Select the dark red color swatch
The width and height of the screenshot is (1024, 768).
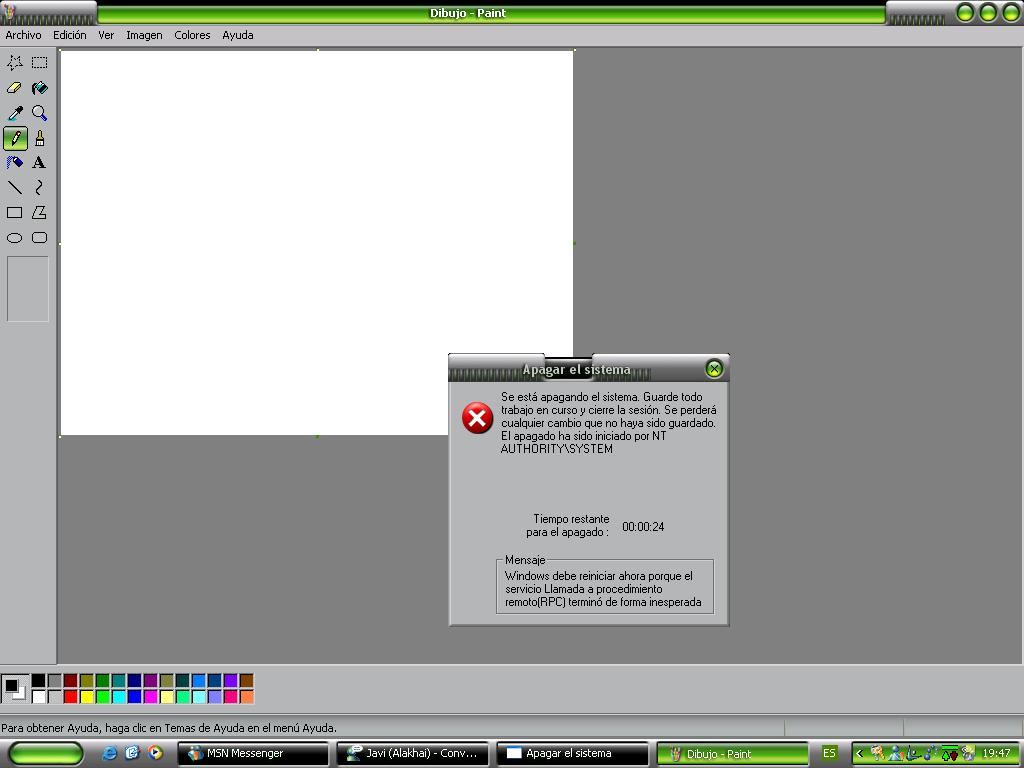click(71, 681)
